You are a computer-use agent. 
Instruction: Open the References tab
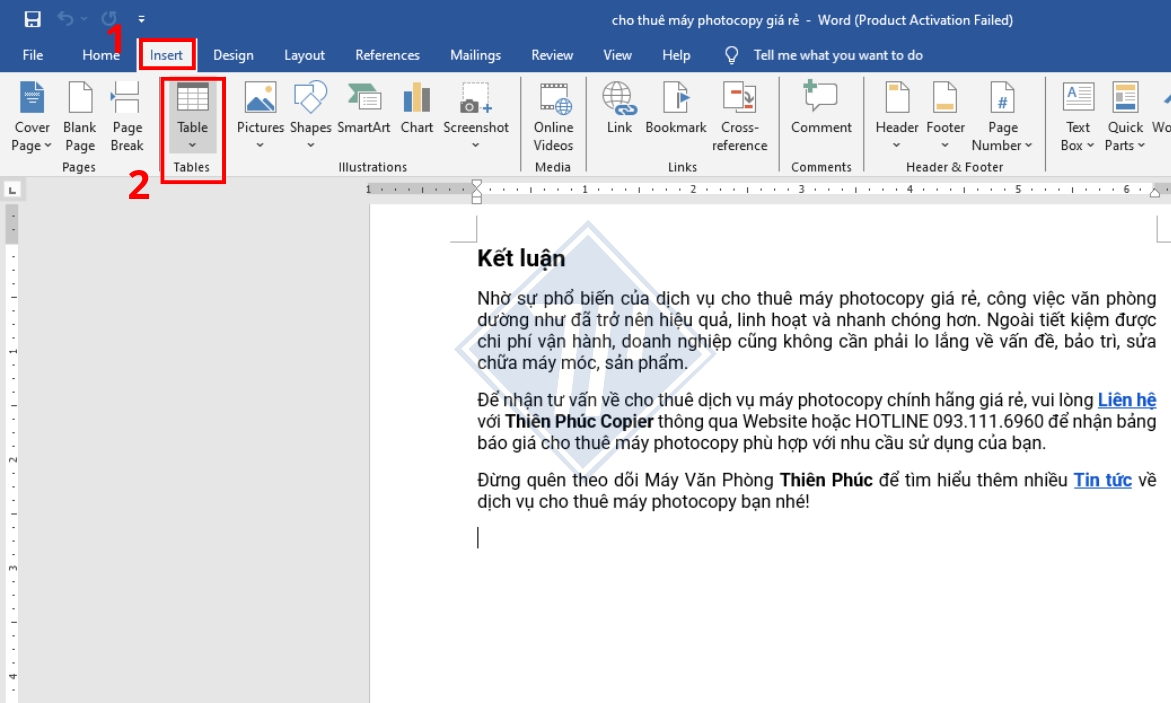pos(387,55)
